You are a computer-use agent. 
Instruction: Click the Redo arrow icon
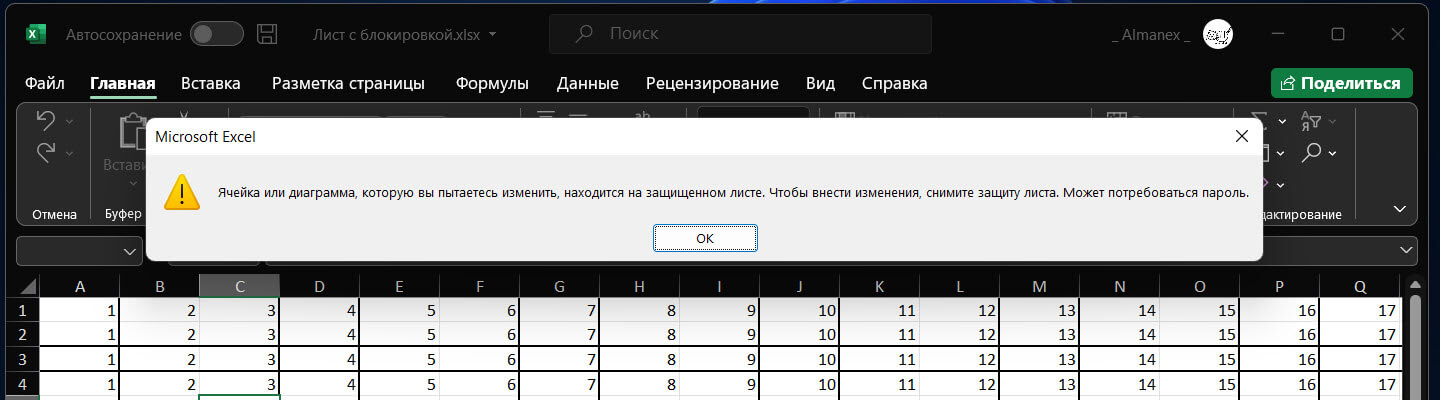click(x=46, y=153)
